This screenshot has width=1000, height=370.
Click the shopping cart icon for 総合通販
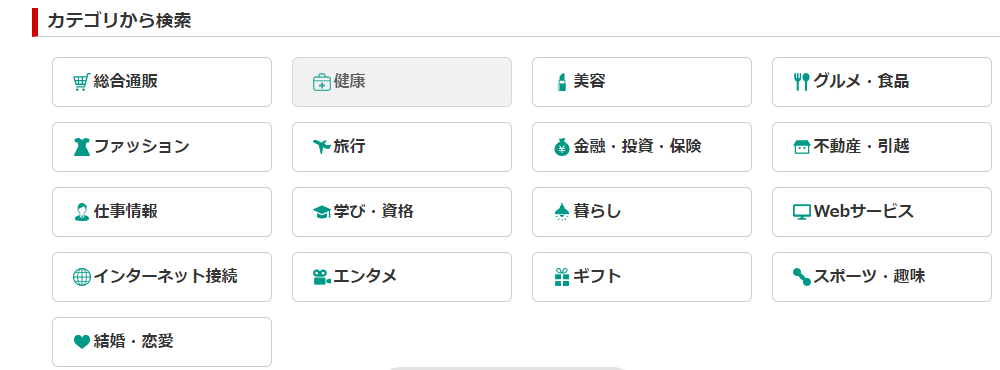81,82
